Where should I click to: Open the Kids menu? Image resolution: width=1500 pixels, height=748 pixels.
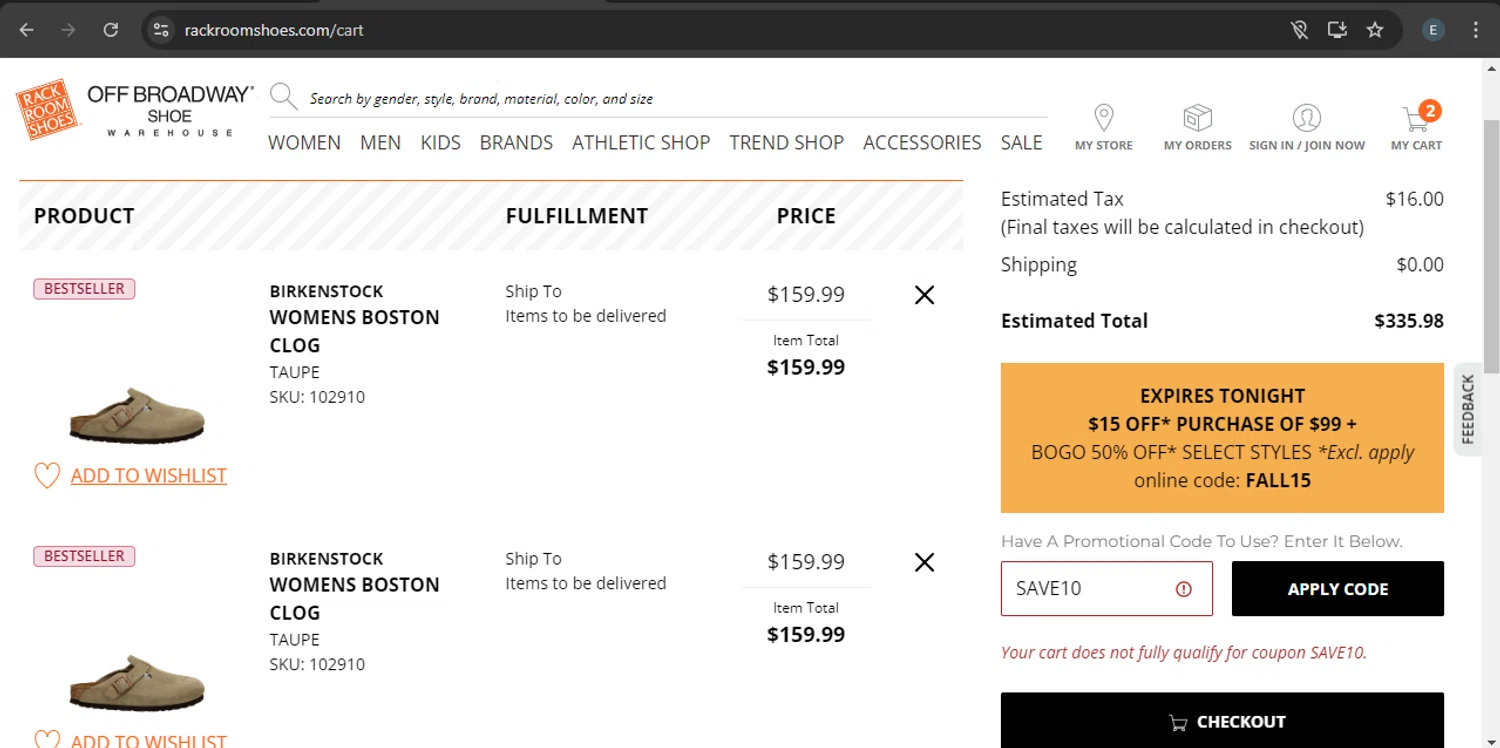pos(440,143)
